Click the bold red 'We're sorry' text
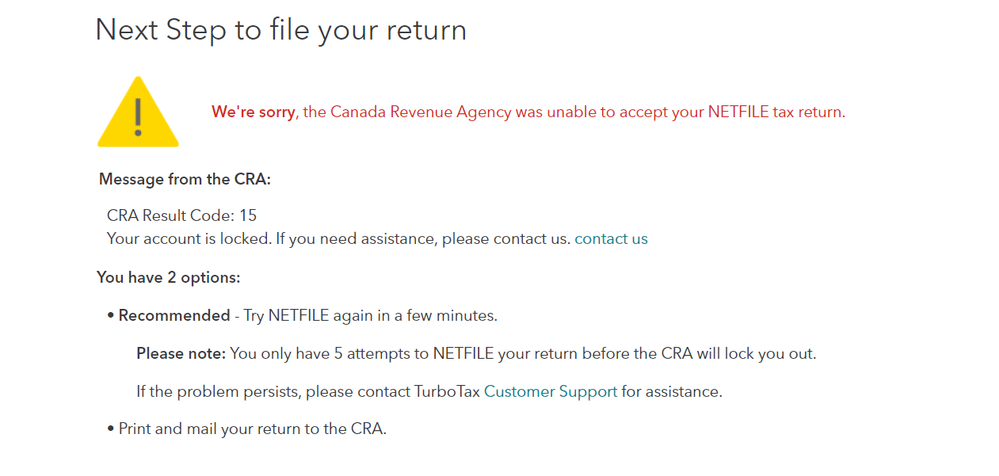Screen dimensions: 999x476 click(x=254, y=112)
